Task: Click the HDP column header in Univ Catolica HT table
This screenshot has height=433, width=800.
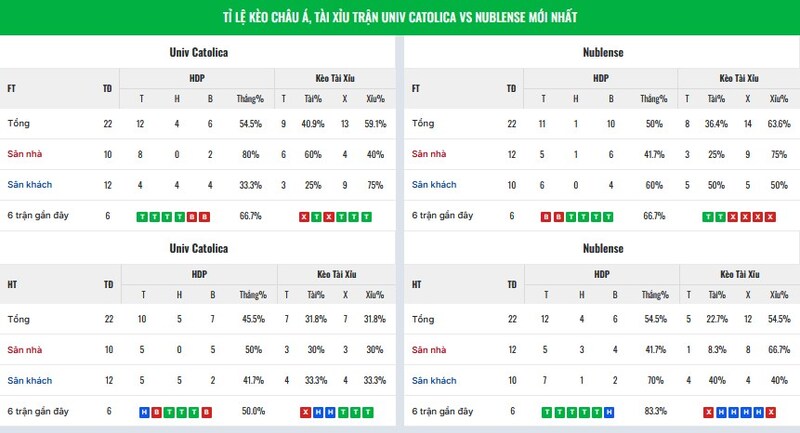Action: pyautogui.click(x=198, y=273)
